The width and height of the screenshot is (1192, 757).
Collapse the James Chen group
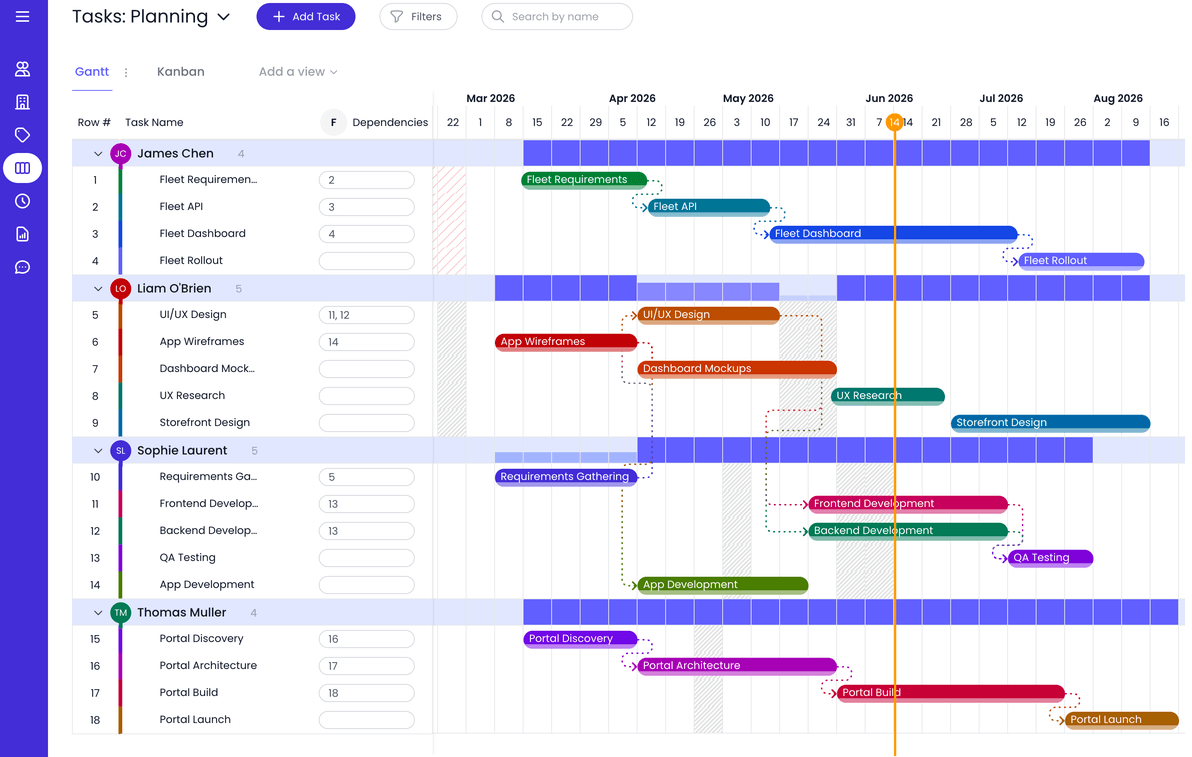98,154
